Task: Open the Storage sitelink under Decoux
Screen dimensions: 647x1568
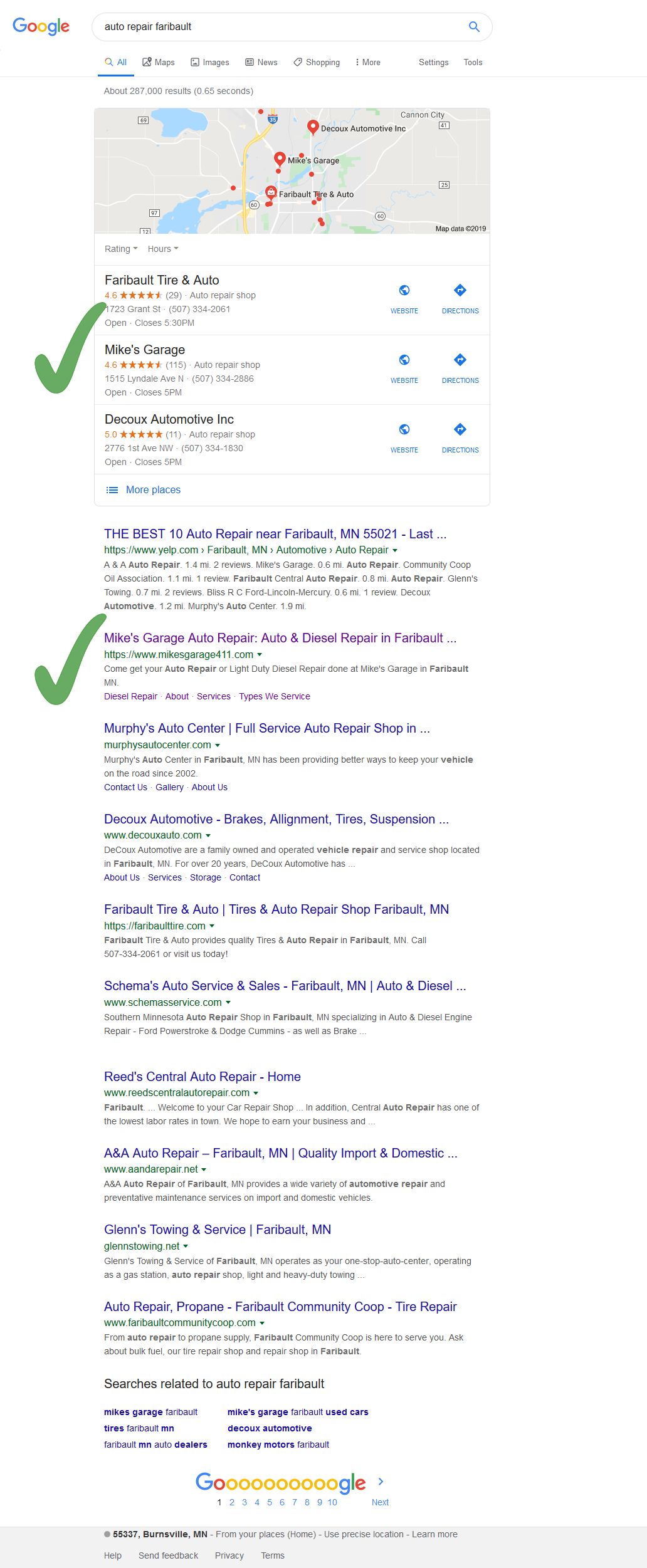Action: click(206, 877)
